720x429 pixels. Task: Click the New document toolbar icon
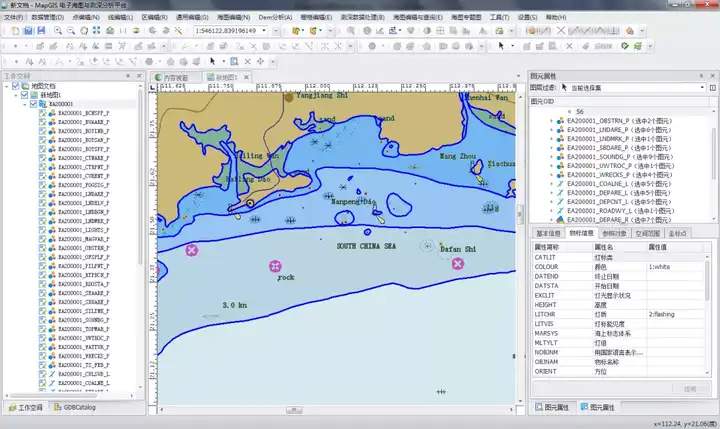[15, 31]
